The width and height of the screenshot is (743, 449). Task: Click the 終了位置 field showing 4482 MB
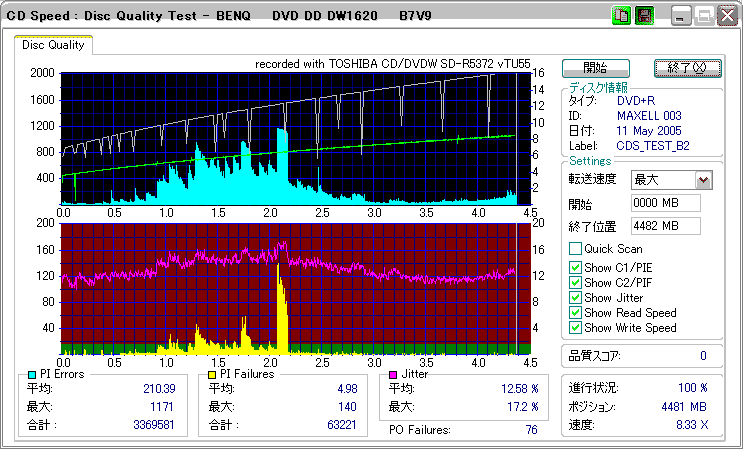(666, 226)
